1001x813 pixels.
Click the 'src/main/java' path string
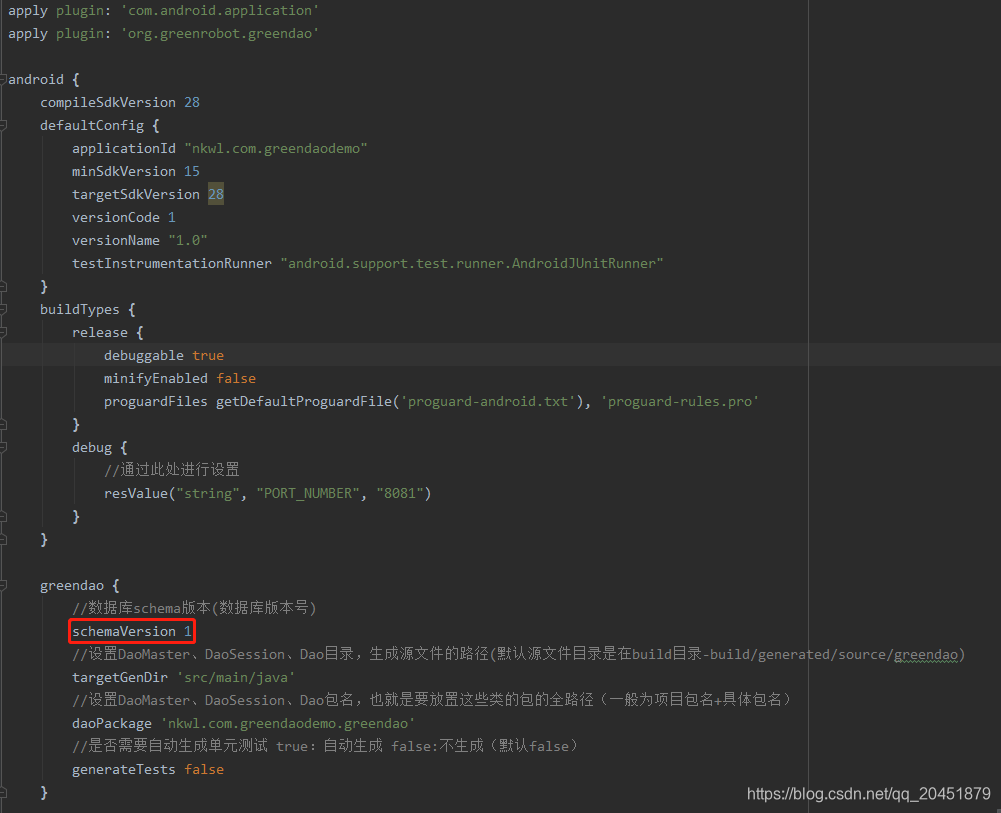point(236,677)
